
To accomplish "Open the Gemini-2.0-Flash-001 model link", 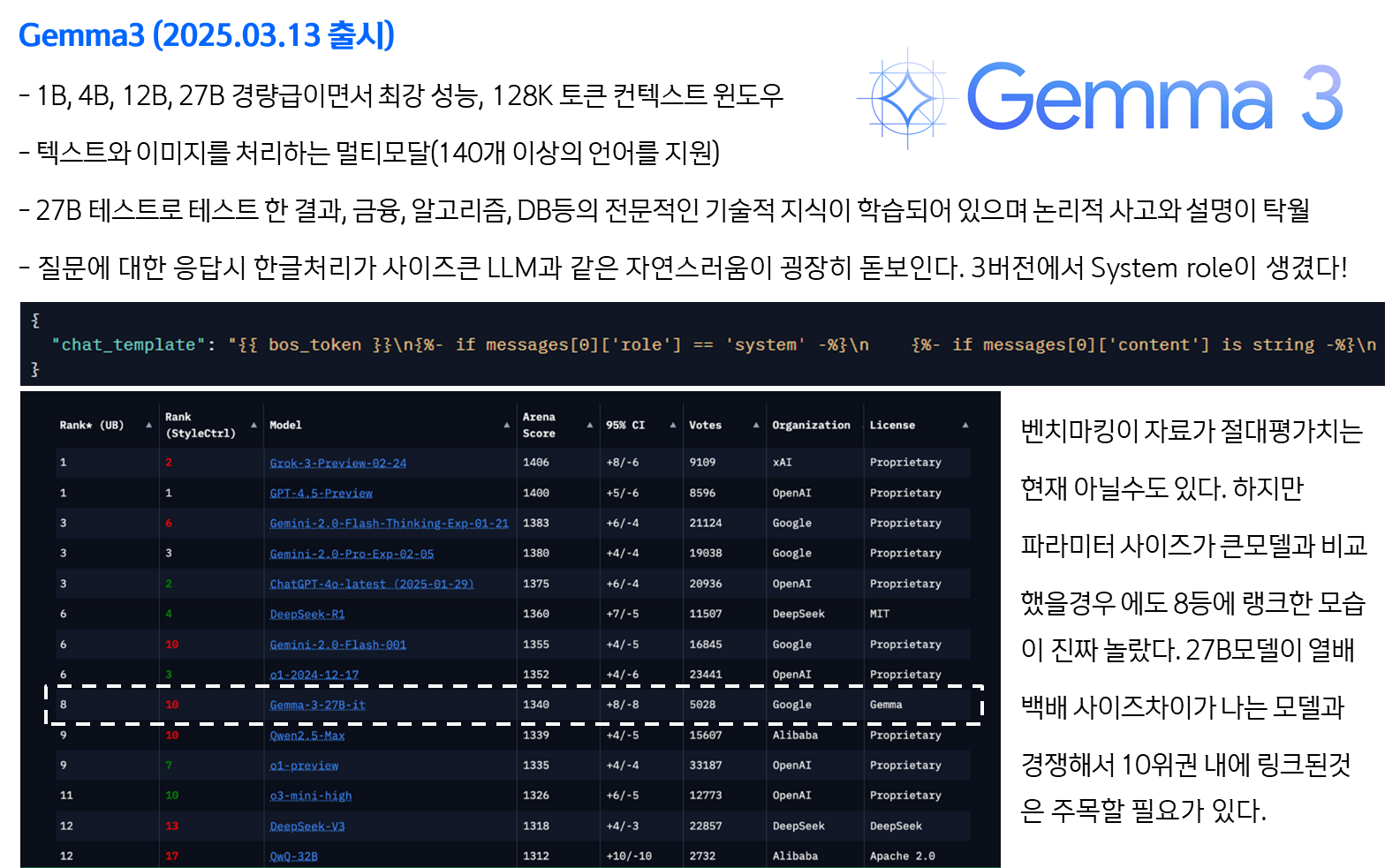I will pos(338,645).
